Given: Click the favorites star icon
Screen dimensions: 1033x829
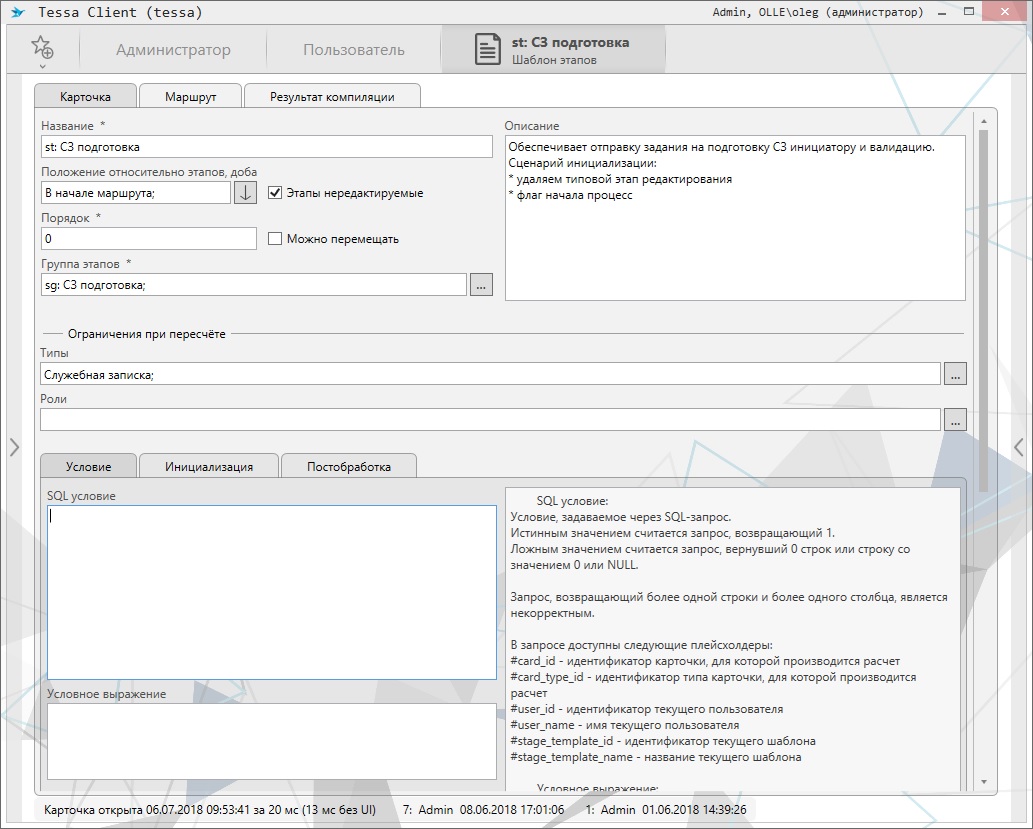Looking at the screenshot, I should point(41,46).
